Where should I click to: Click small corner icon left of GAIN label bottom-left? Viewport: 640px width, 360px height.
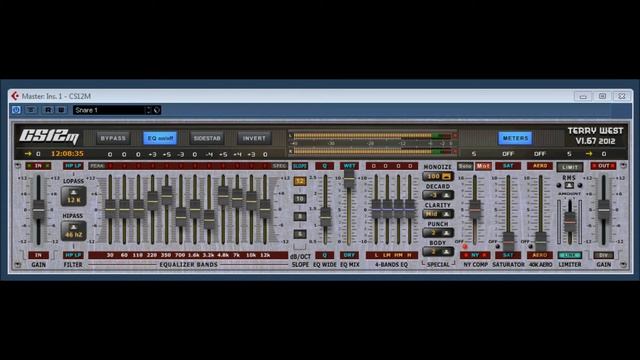tap(18, 264)
